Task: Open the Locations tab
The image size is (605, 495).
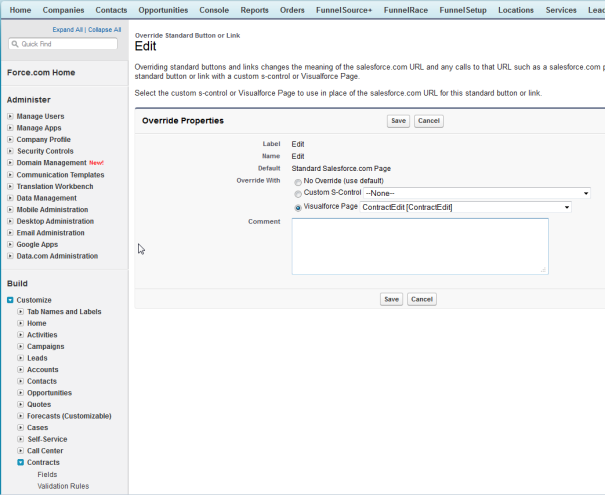Action: (x=516, y=10)
